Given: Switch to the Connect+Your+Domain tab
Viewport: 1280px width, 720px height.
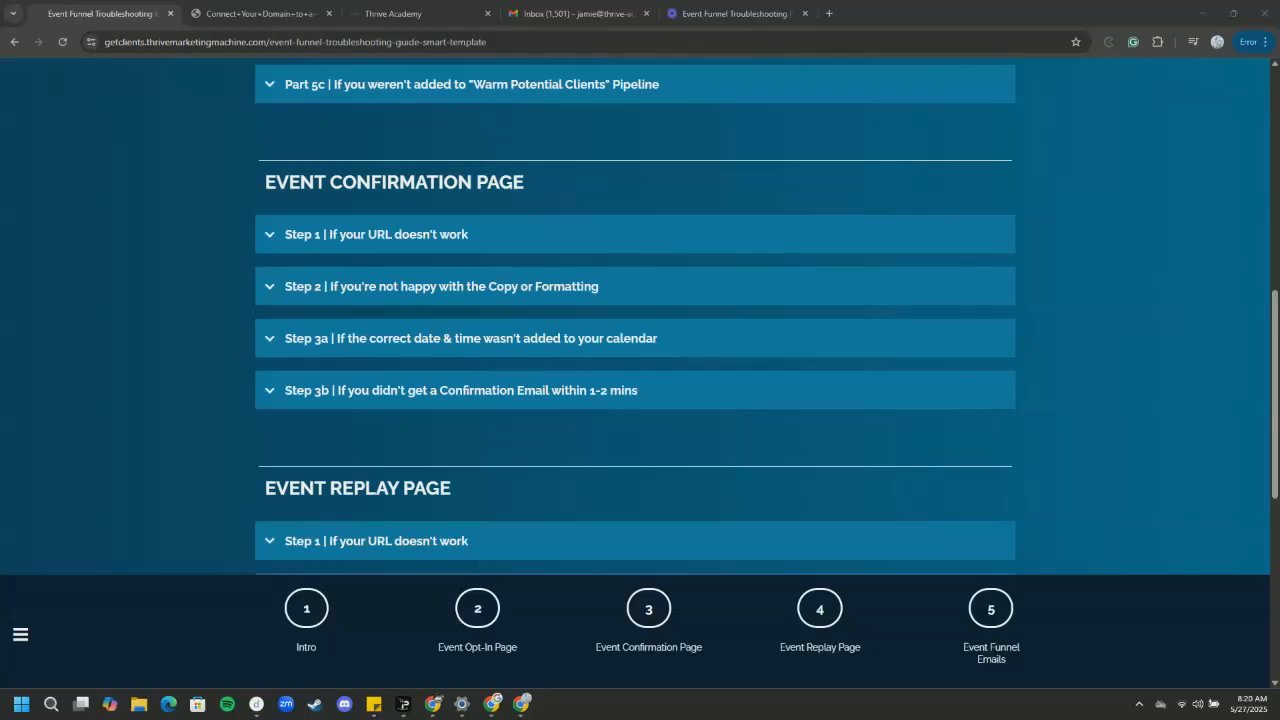Looking at the screenshot, I should pos(261,14).
